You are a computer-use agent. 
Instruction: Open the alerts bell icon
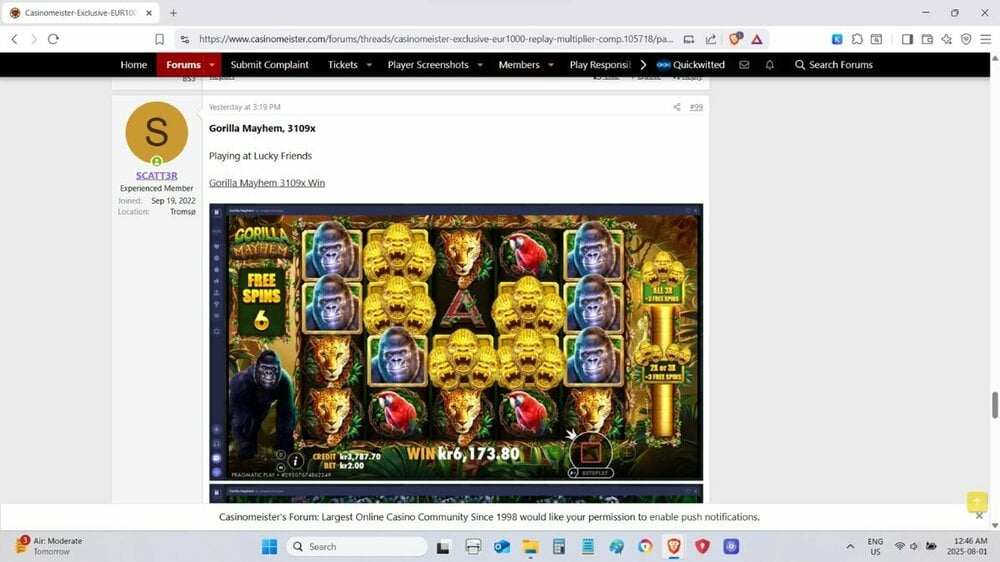pos(770,64)
